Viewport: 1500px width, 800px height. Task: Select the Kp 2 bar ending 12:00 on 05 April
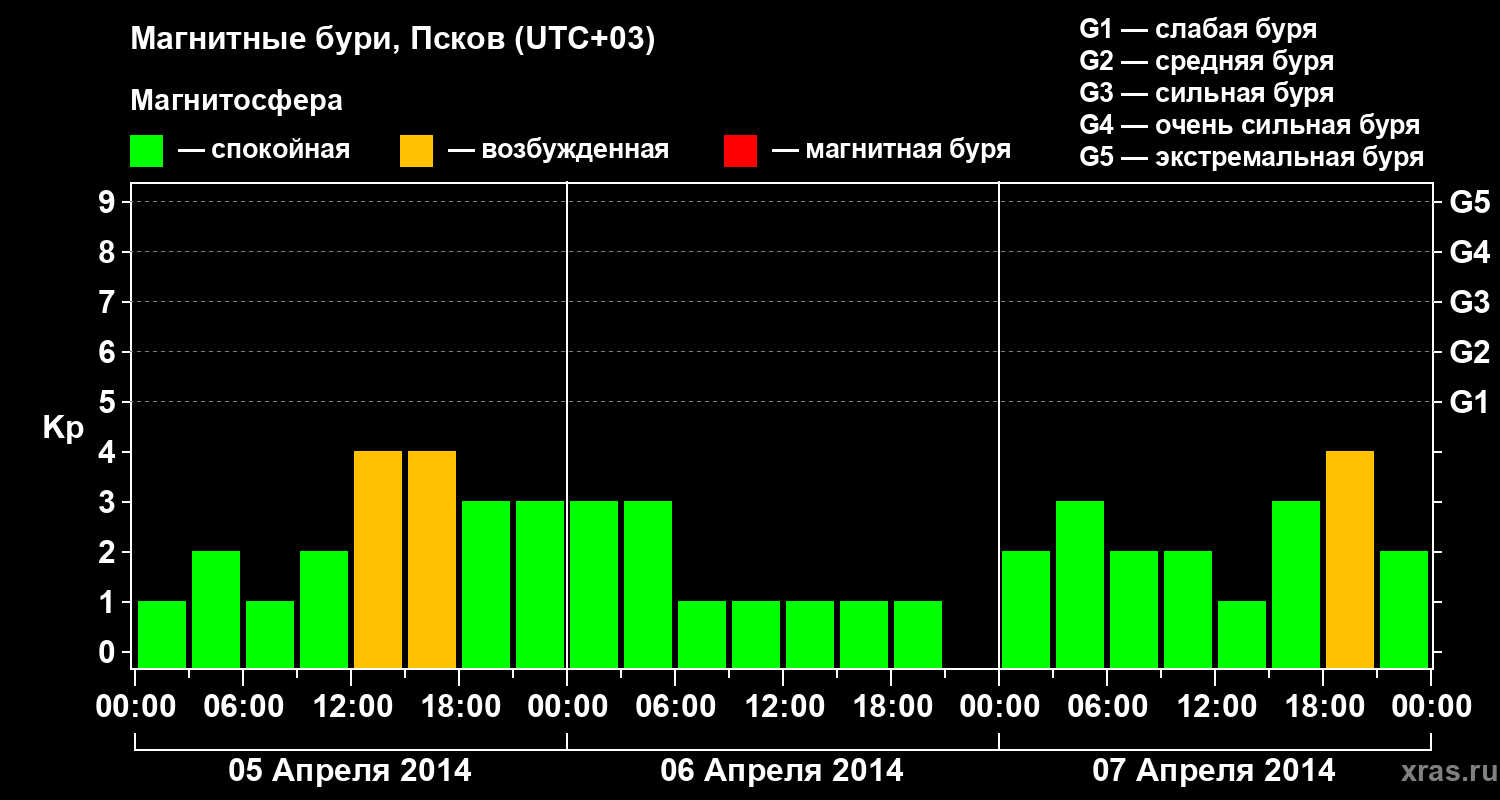(324, 609)
